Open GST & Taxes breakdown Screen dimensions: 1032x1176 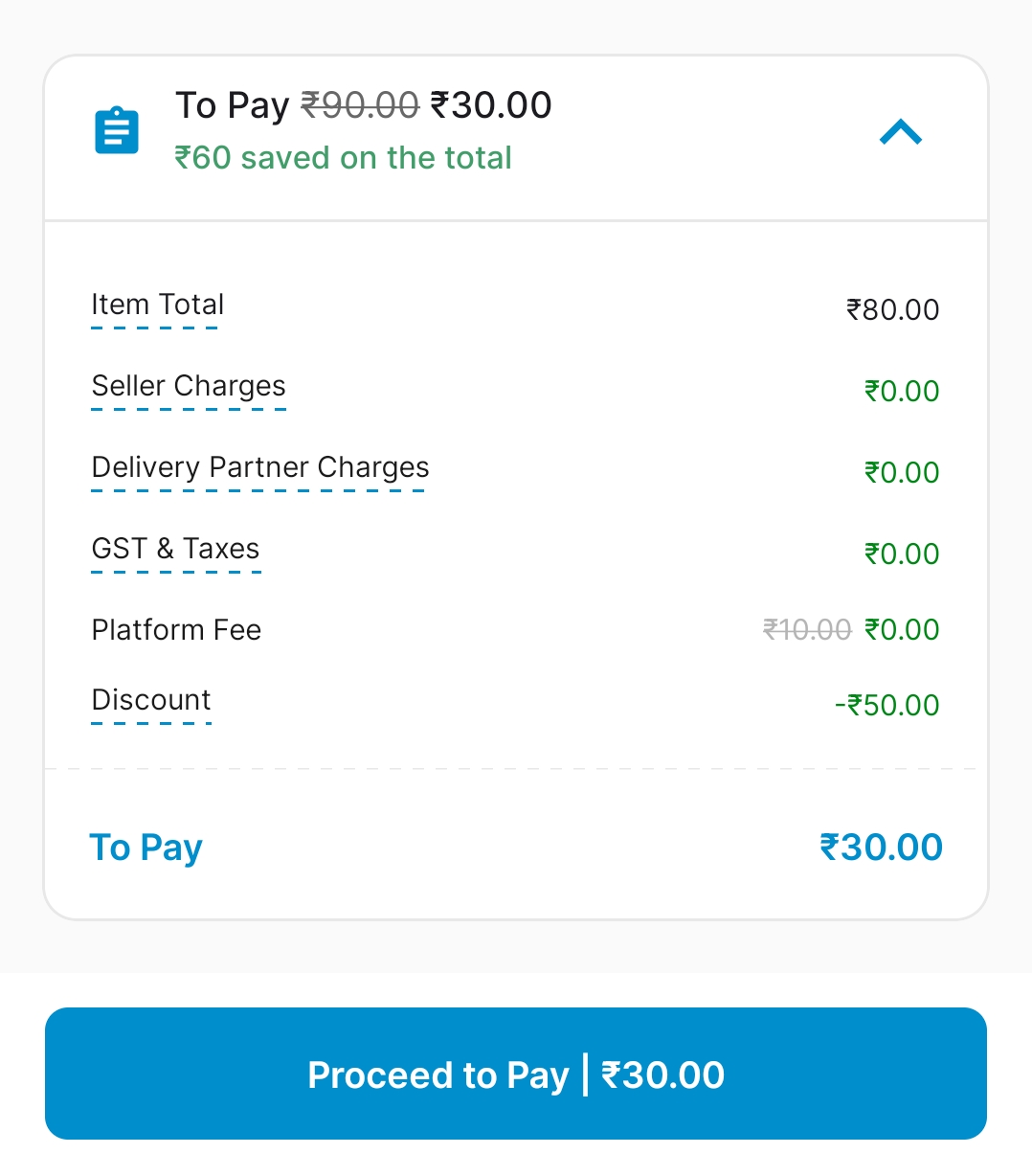[x=175, y=550]
